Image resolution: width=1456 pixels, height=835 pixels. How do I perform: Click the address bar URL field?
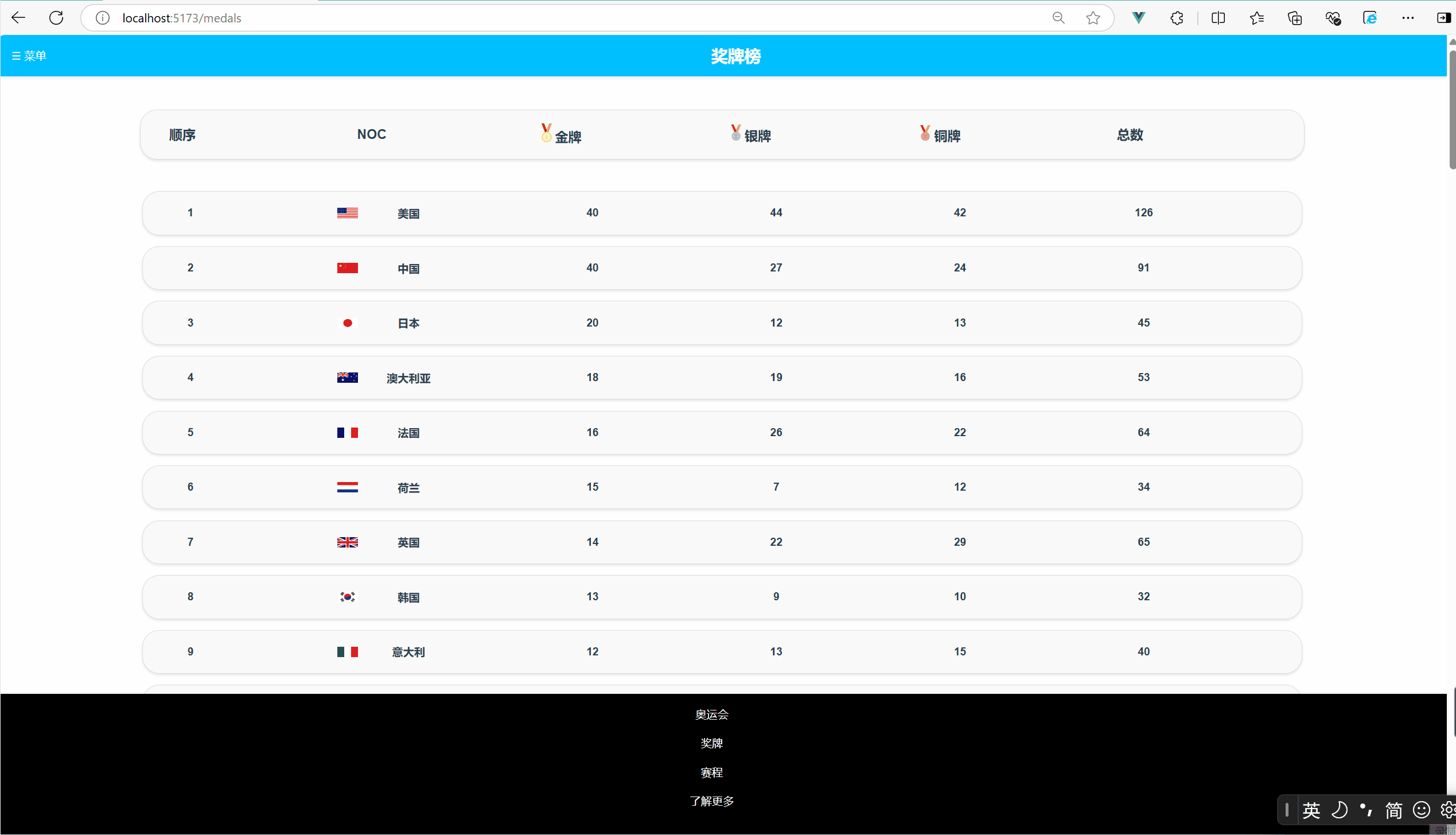516,18
